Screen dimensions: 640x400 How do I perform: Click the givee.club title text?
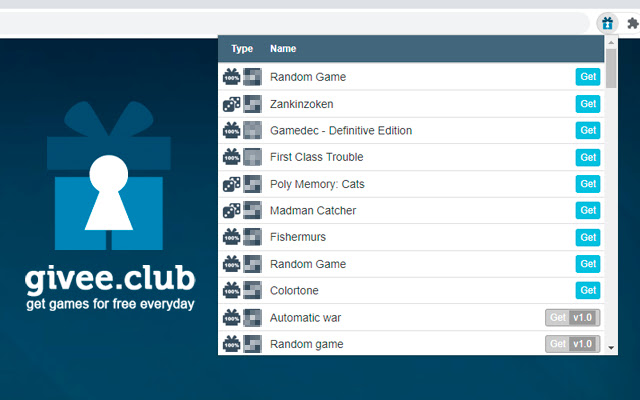pyautogui.click(x=110, y=279)
